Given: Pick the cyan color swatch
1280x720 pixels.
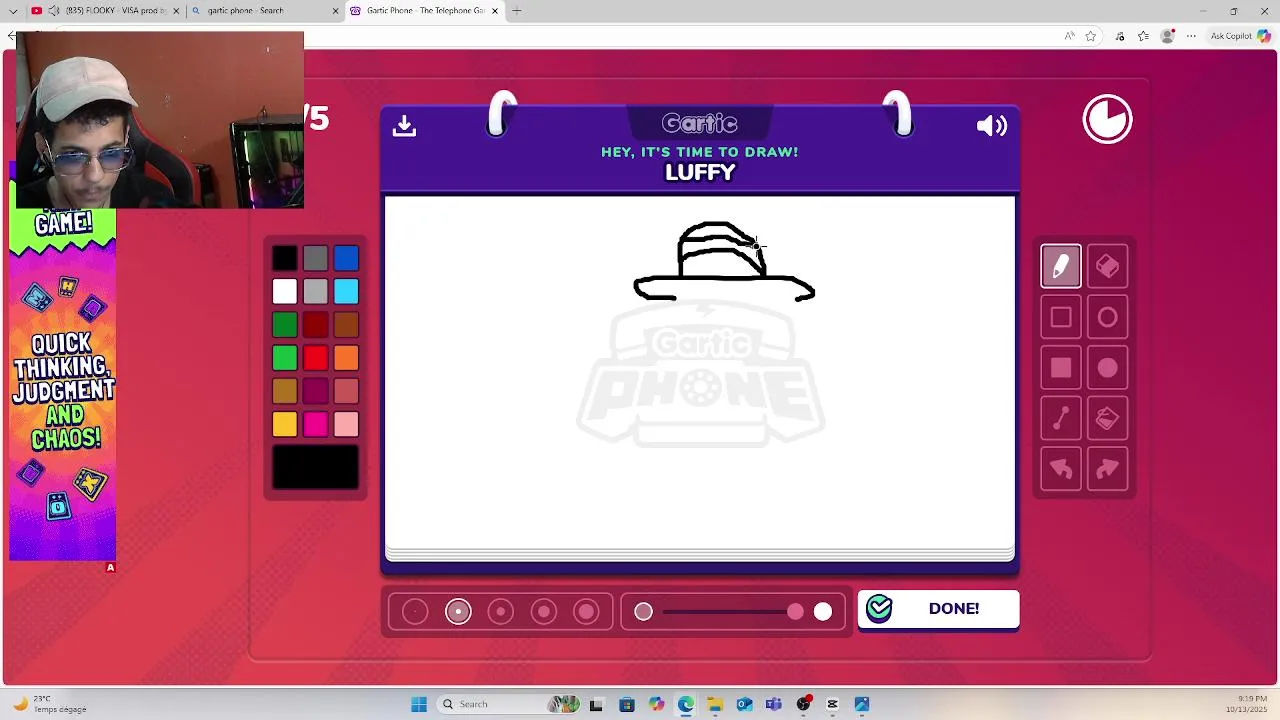Looking at the screenshot, I should coord(346,292).
